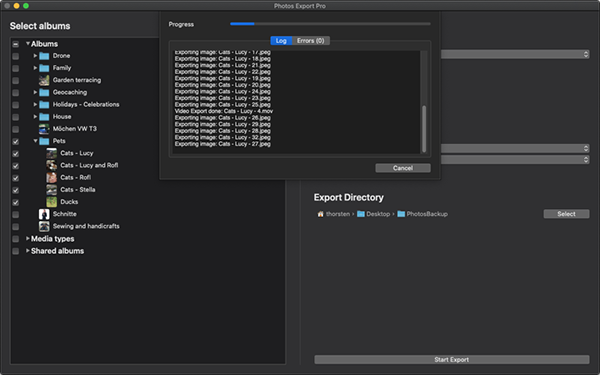
Task: Check the Schnitte album checkbox
Action: pos(16,215)
